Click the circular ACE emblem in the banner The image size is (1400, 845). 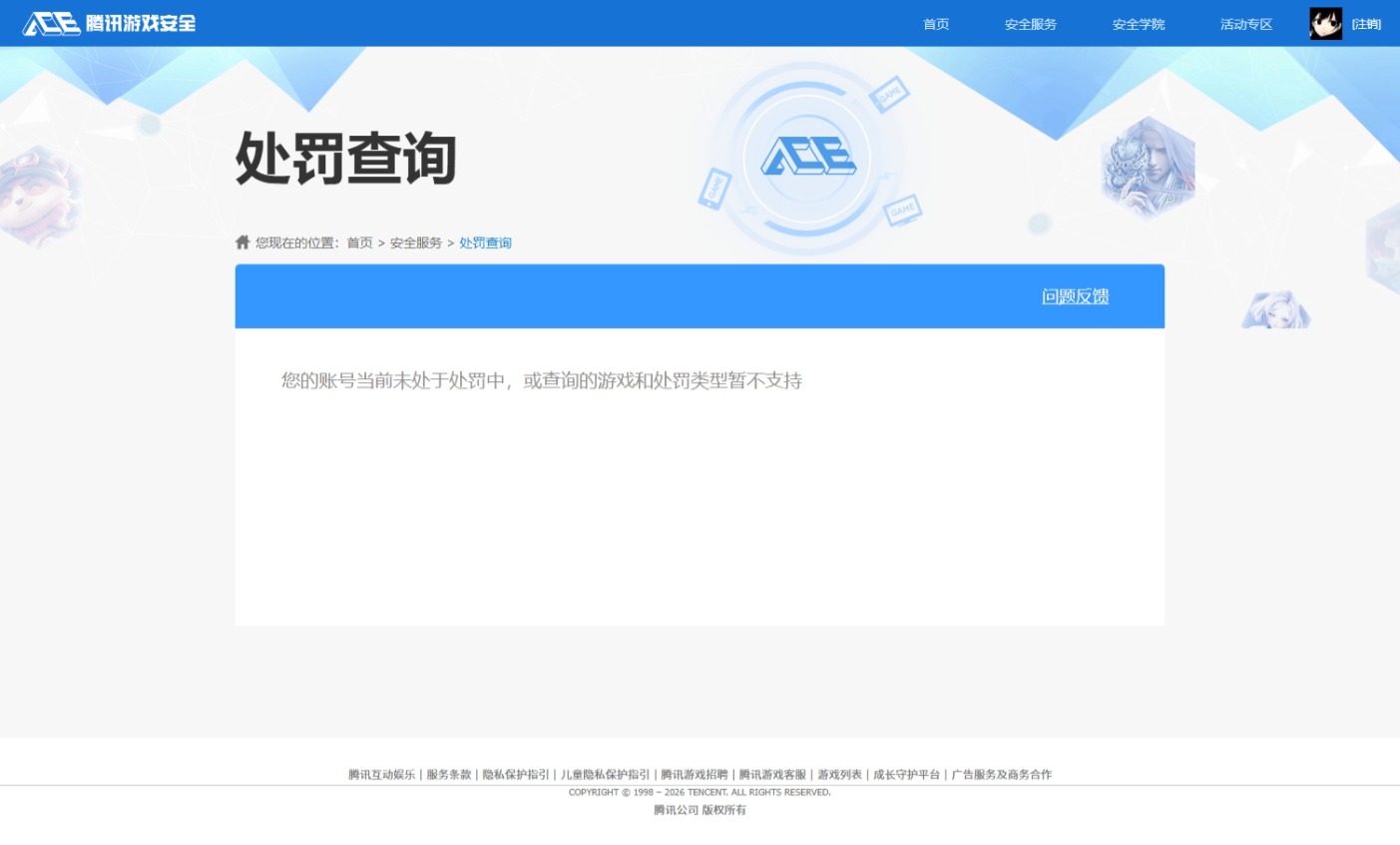coord(808,158)
